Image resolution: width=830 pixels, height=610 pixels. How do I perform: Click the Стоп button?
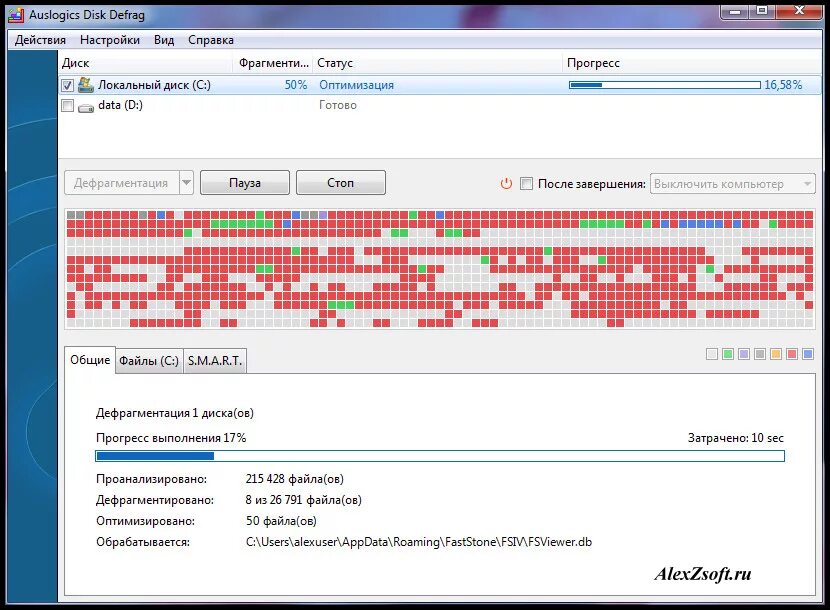(340, 183)
